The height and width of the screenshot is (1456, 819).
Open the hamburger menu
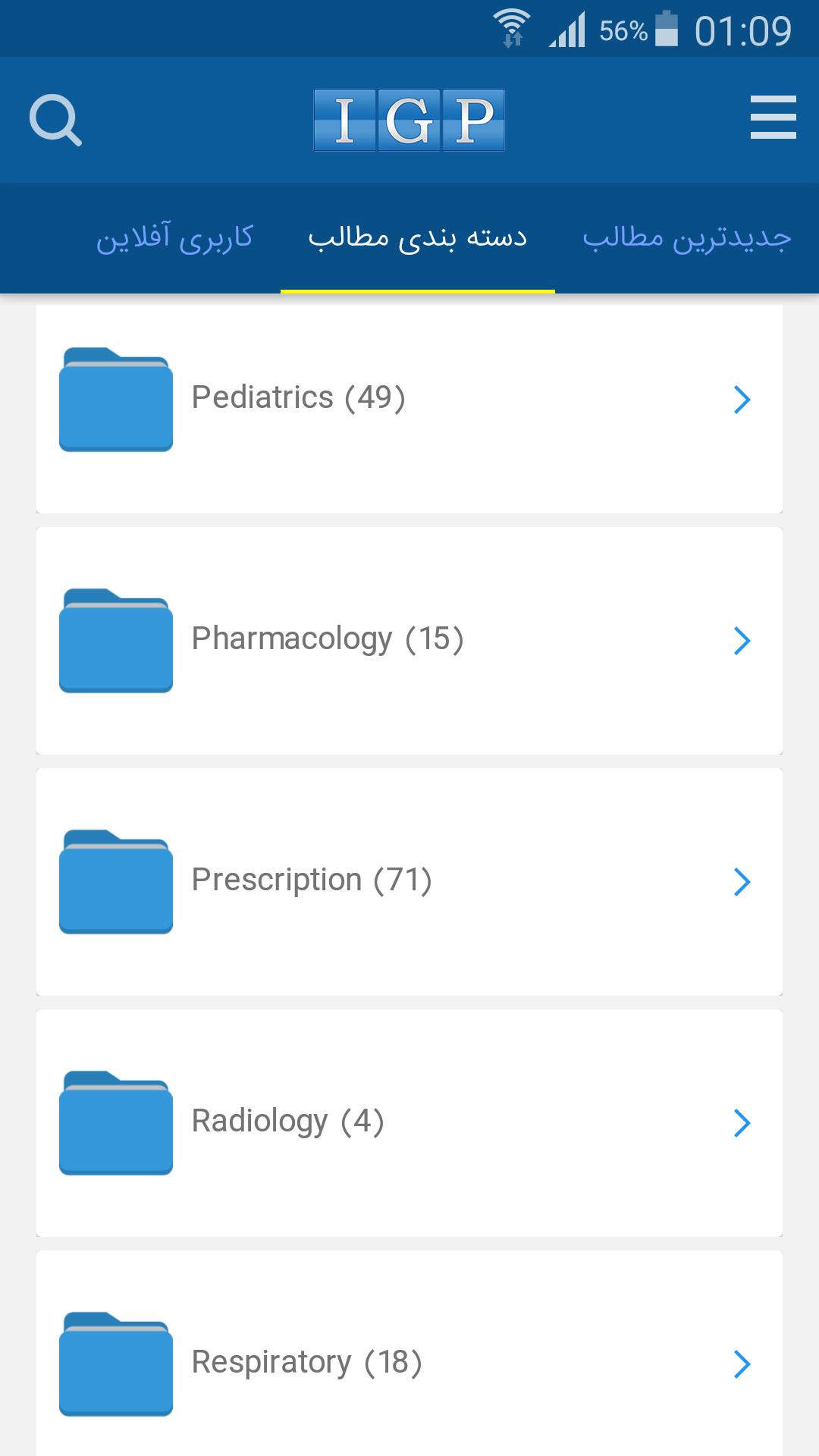(x=773, y=118)
